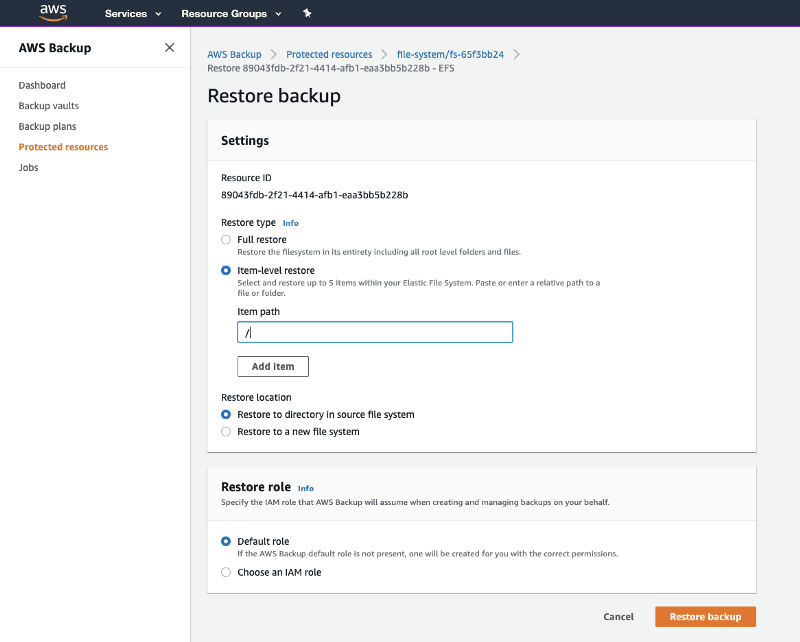Open the Services dropdown menu

pyautogui.click(x=133, y=14)
